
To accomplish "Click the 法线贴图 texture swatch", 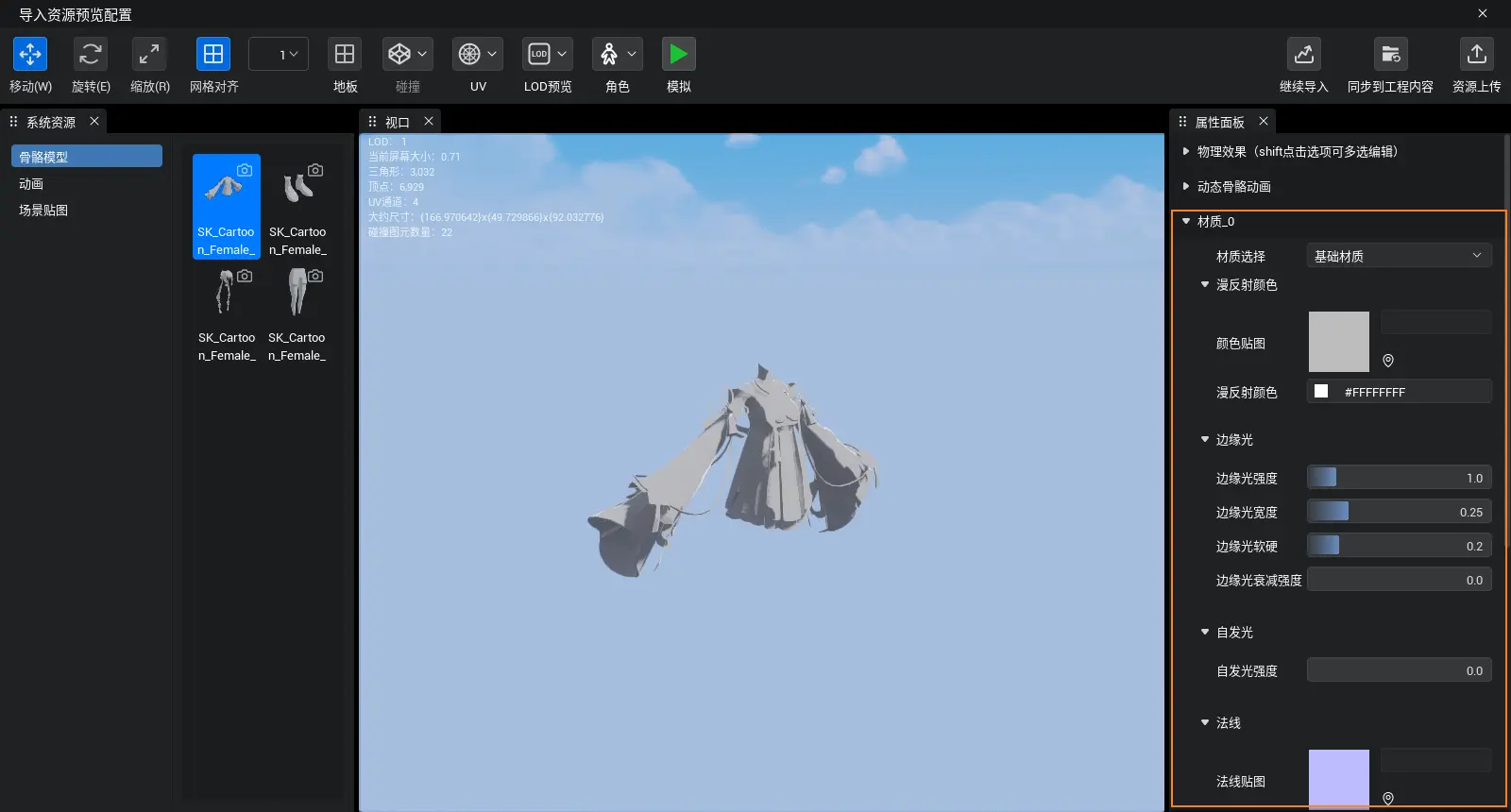I will (x=1338, y=780).
